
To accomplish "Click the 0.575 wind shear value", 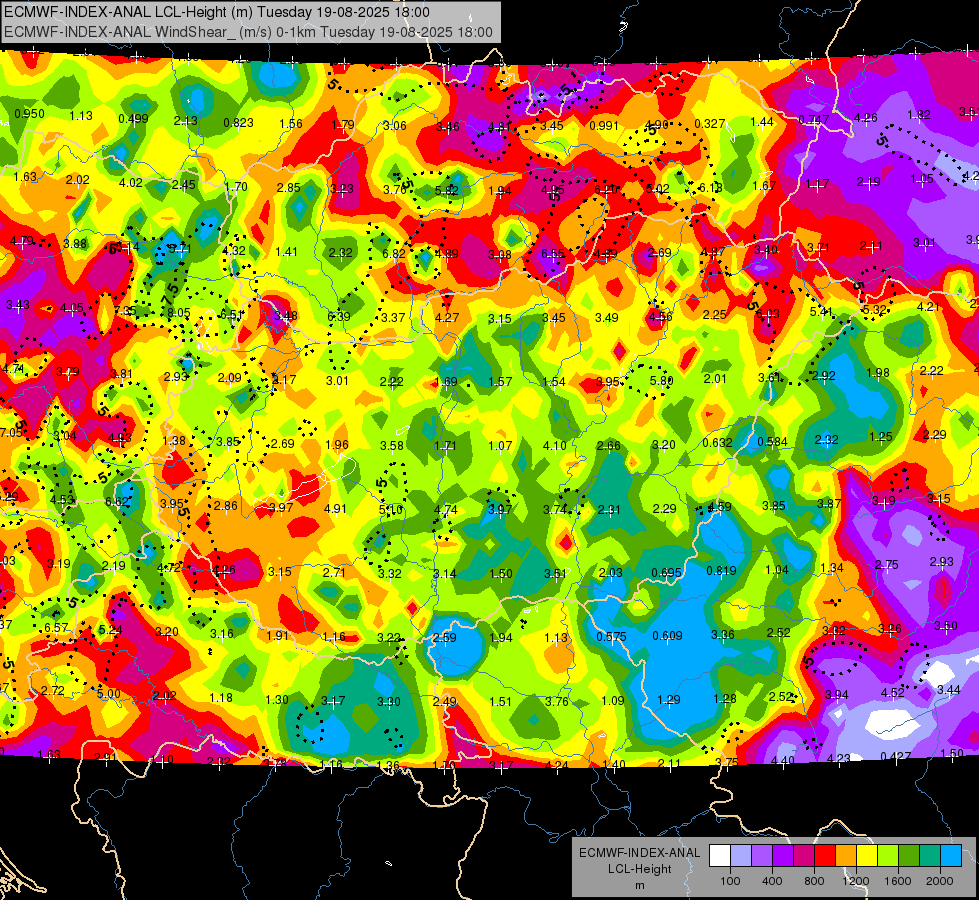I will 611,636.
